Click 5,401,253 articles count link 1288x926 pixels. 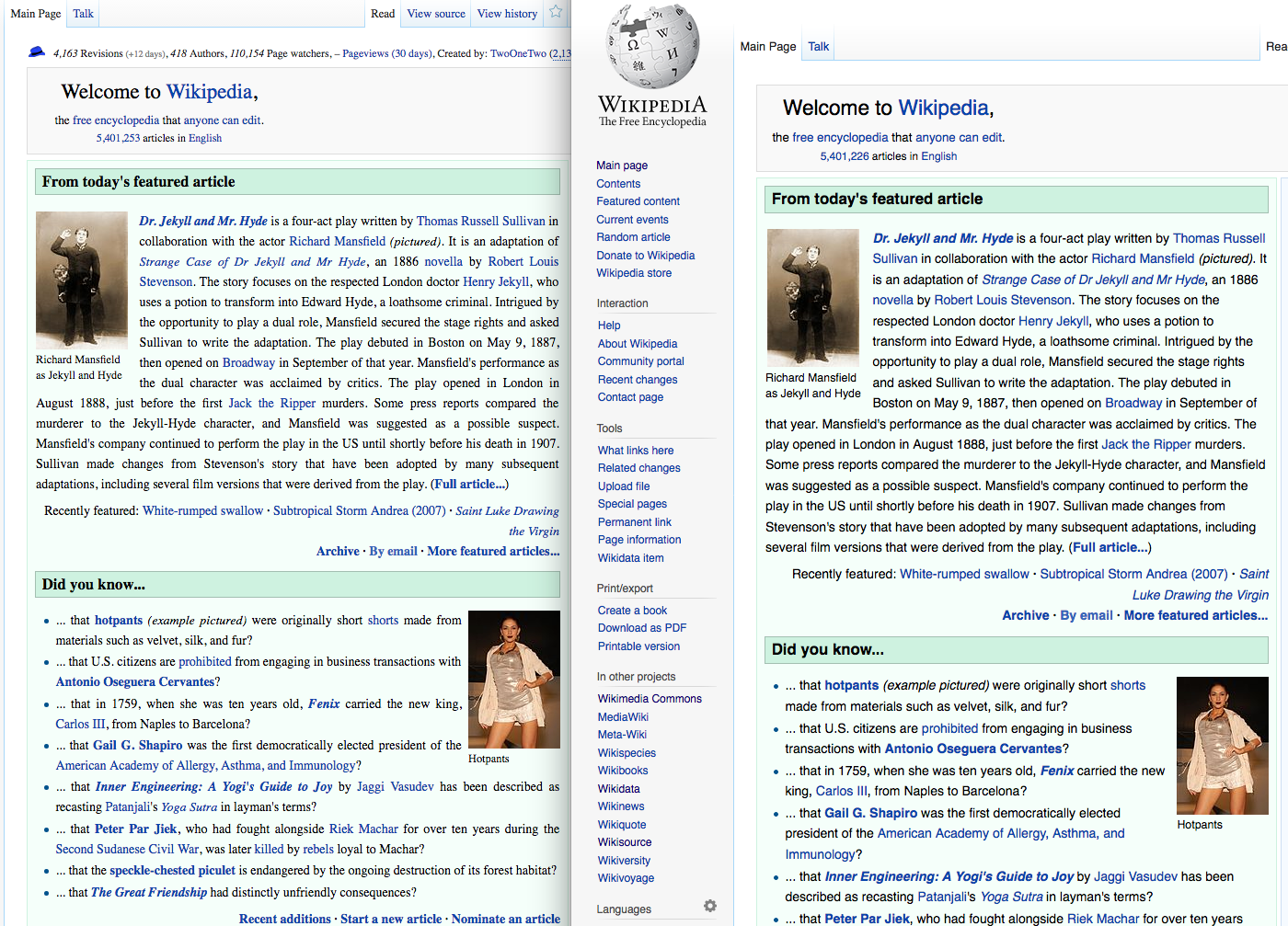[119, 138]
